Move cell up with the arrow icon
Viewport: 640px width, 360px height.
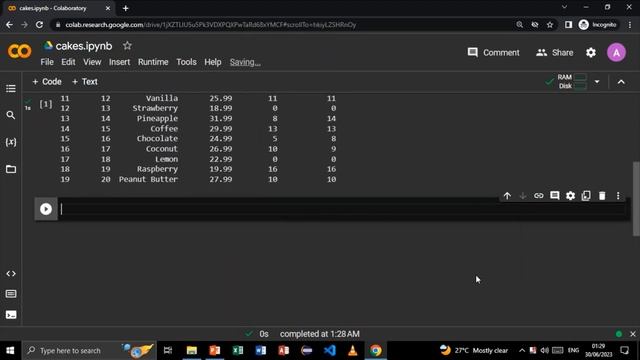(x=507, y=196)
